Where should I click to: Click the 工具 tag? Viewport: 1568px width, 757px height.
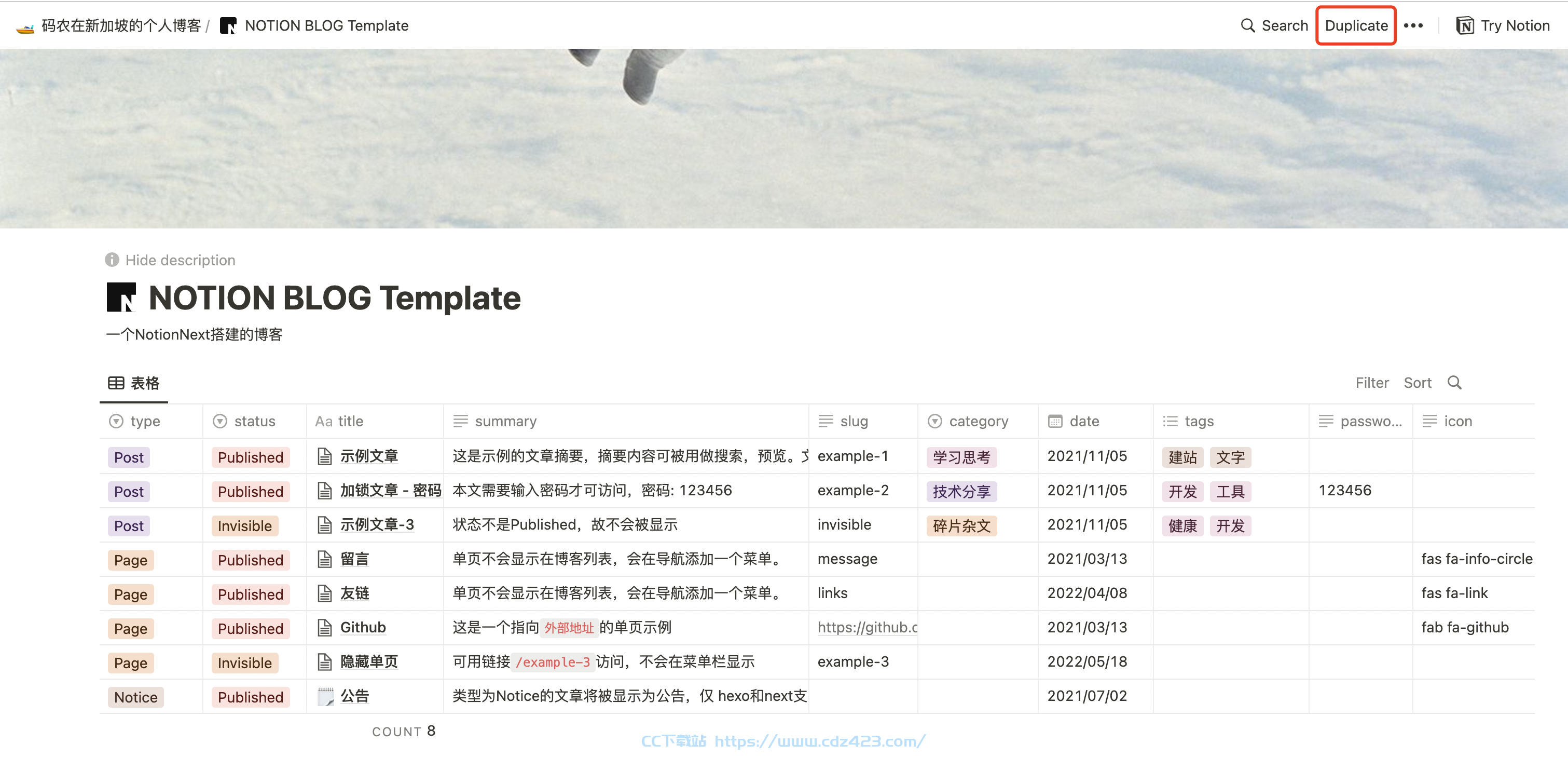tap(1230, 492)
